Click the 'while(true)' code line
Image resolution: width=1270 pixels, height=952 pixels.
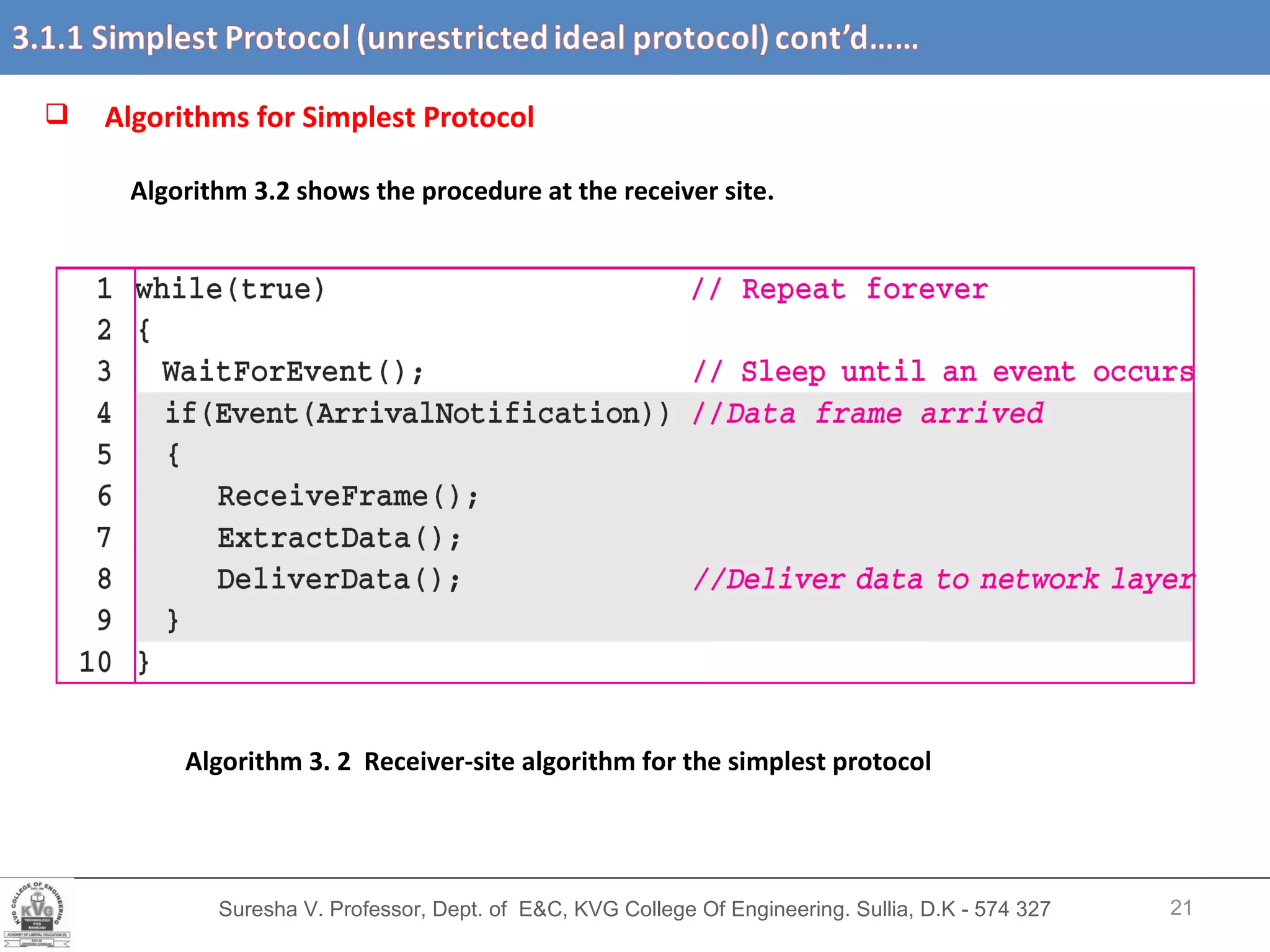click(x=230, y=289)
